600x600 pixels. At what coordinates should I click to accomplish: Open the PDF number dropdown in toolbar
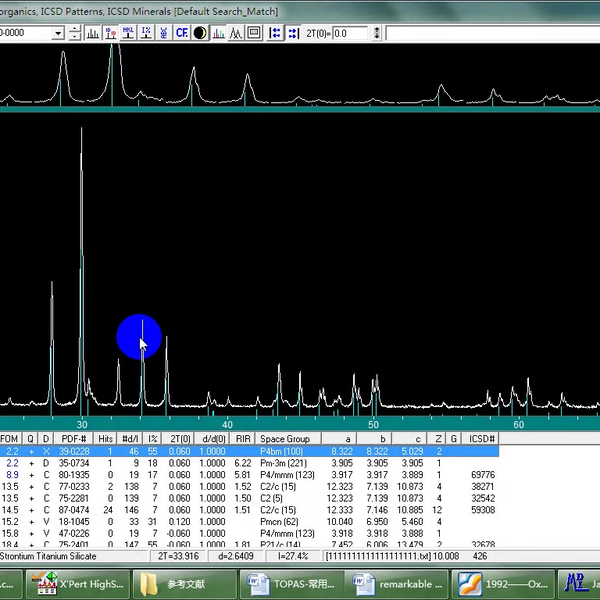coord(59,33)
